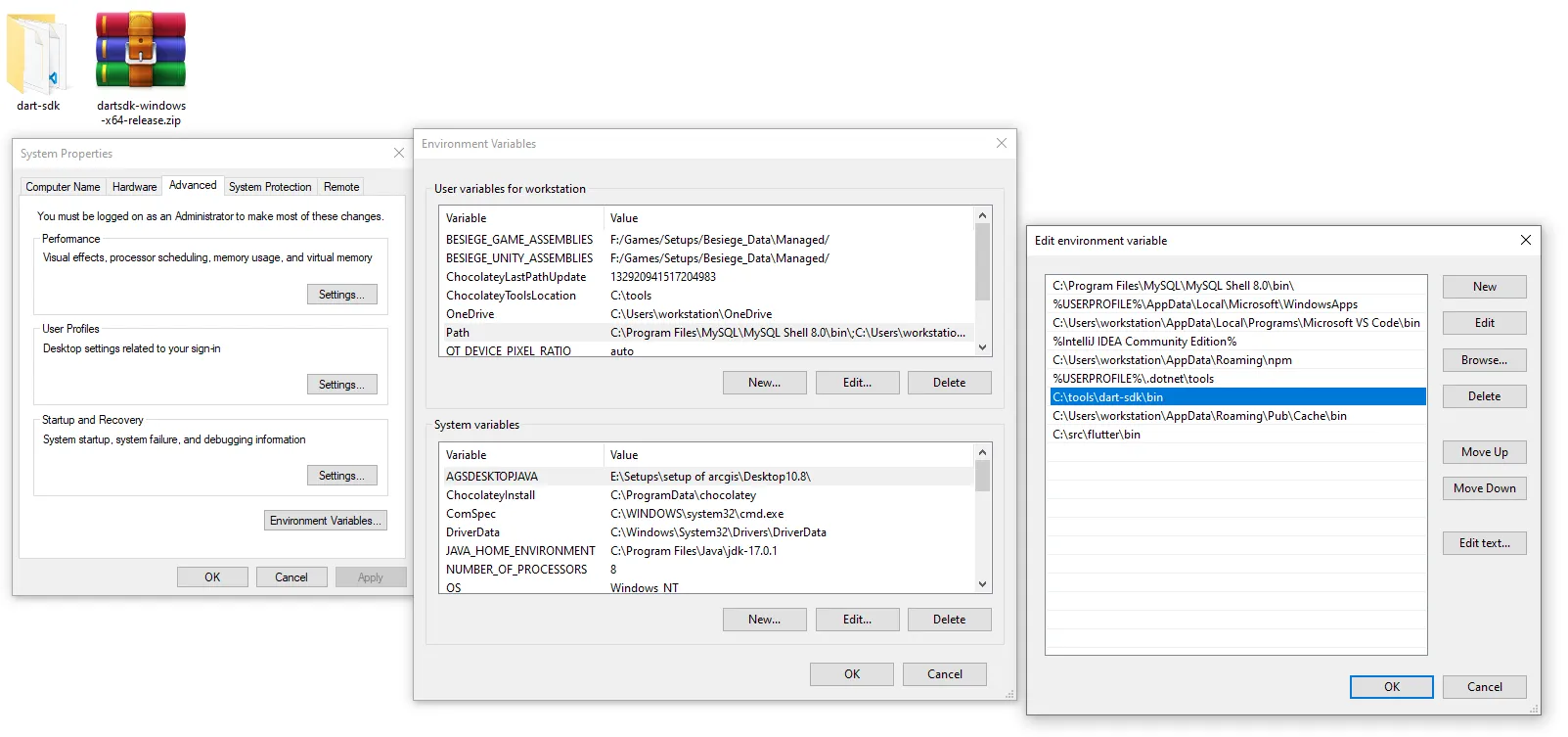The image size is (1568, 737).
Task: Click Edit... under User variables
Action: (857, 383)
